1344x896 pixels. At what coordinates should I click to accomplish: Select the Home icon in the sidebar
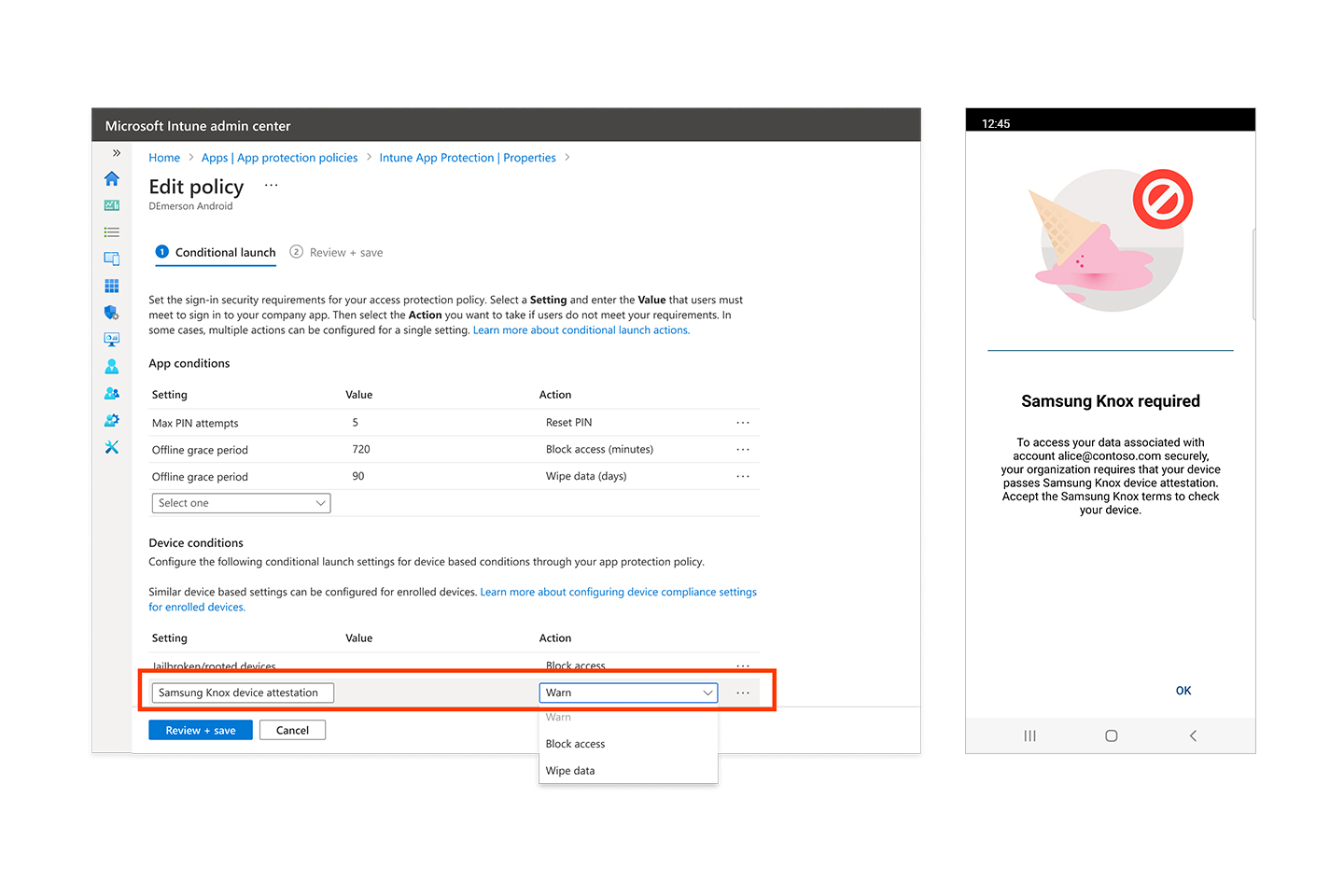click(x=112, y=178)
